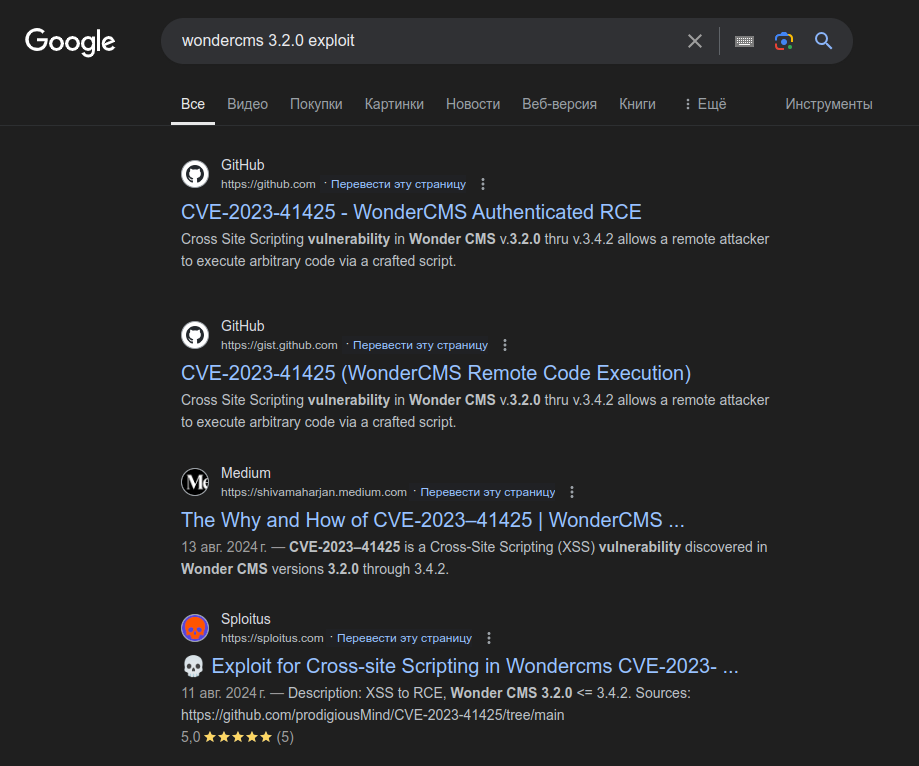Click the https://gist.github.com URL text
The image size is (919, 766).
[x=279, y=345]
